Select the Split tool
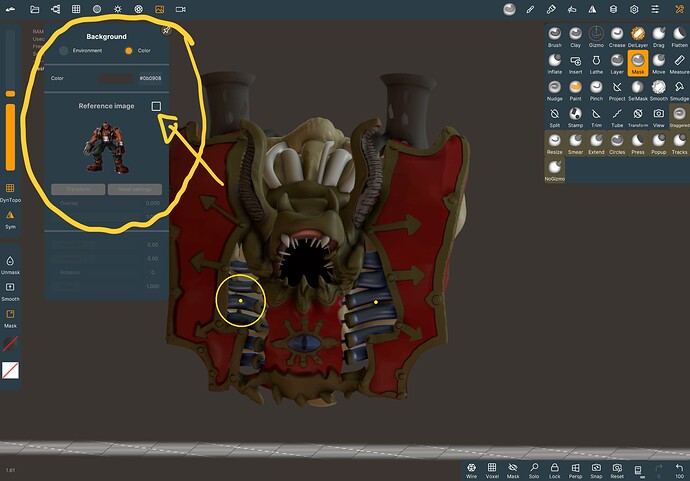Viewport: 690px width, 481px height. (554, 117)
